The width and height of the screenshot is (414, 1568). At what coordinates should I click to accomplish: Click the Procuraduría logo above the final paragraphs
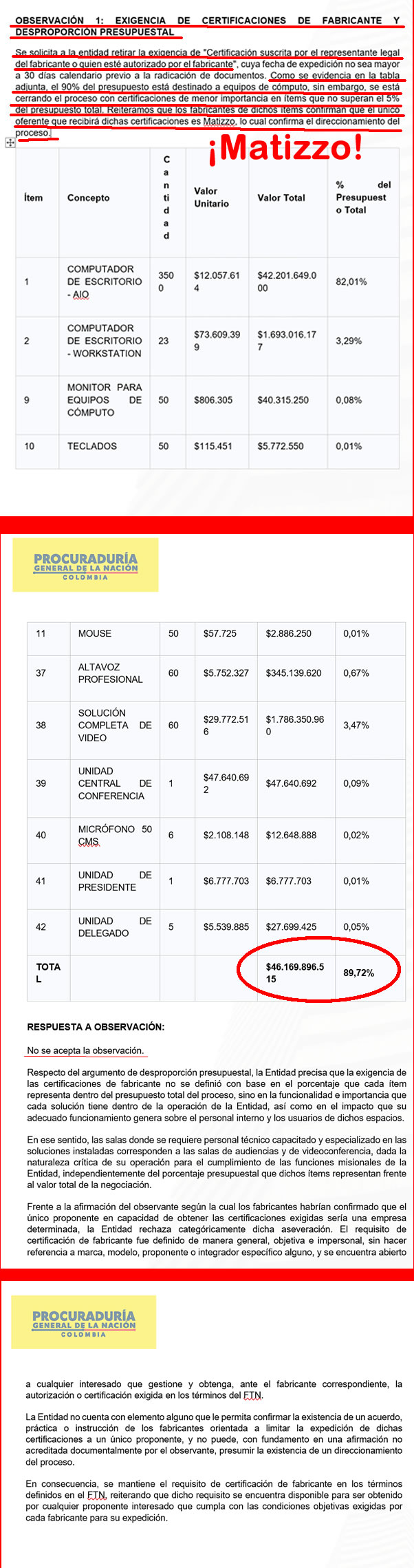pyautogui.click(x=84, y=1322)
